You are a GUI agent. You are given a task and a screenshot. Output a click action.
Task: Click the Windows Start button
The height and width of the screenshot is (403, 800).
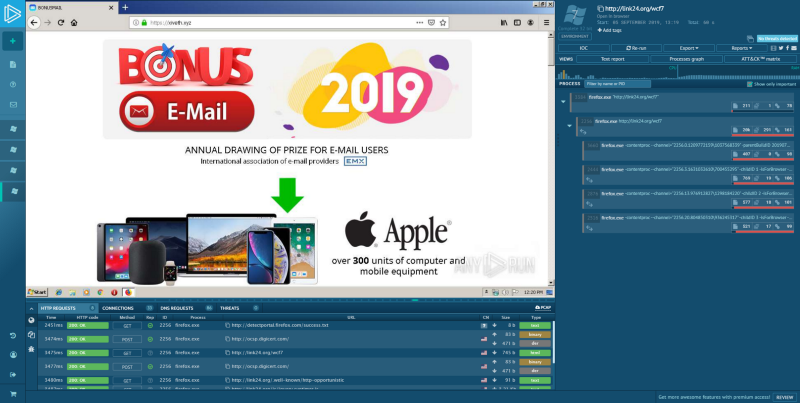37,292
